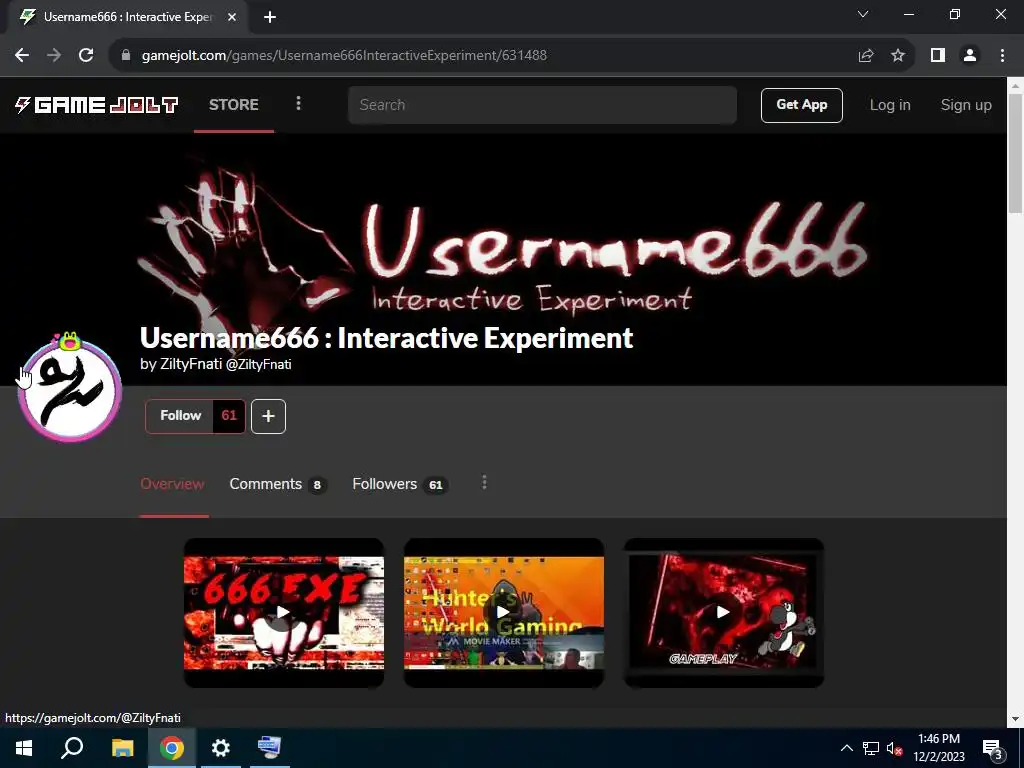Image resolution: width=1024 pixels, height=768 pixels.
Task: Click the Game Jolt logo
Action: click(x=97, y=104)
